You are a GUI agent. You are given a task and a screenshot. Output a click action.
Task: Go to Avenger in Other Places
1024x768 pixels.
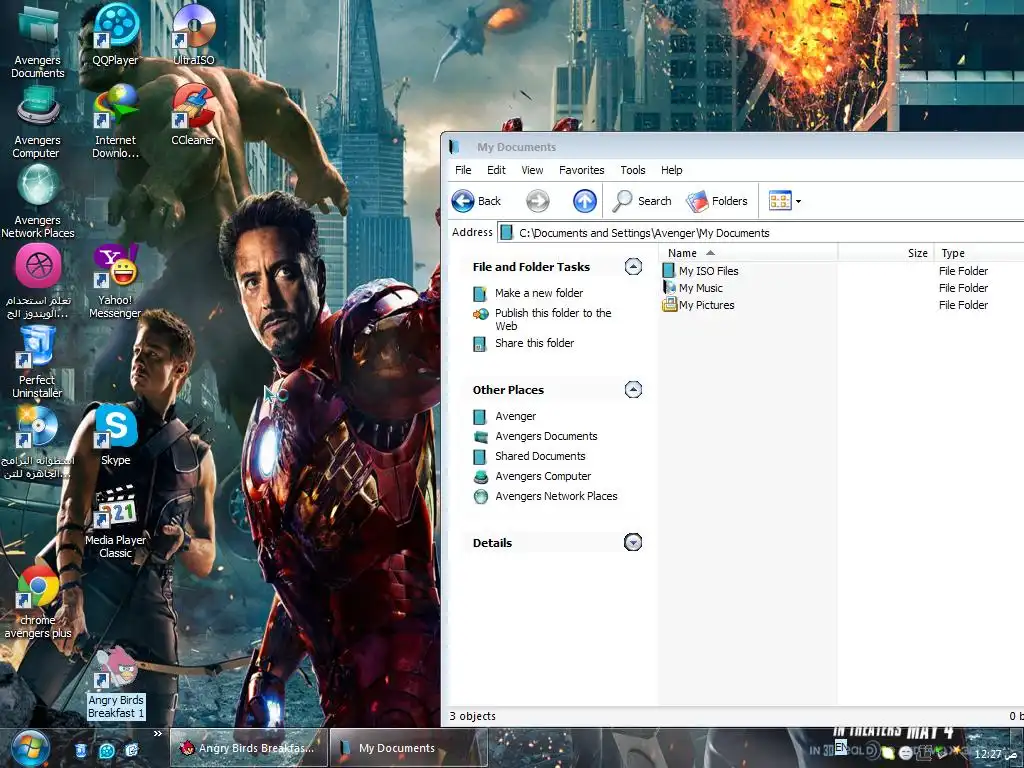click(x=515, y=416)
